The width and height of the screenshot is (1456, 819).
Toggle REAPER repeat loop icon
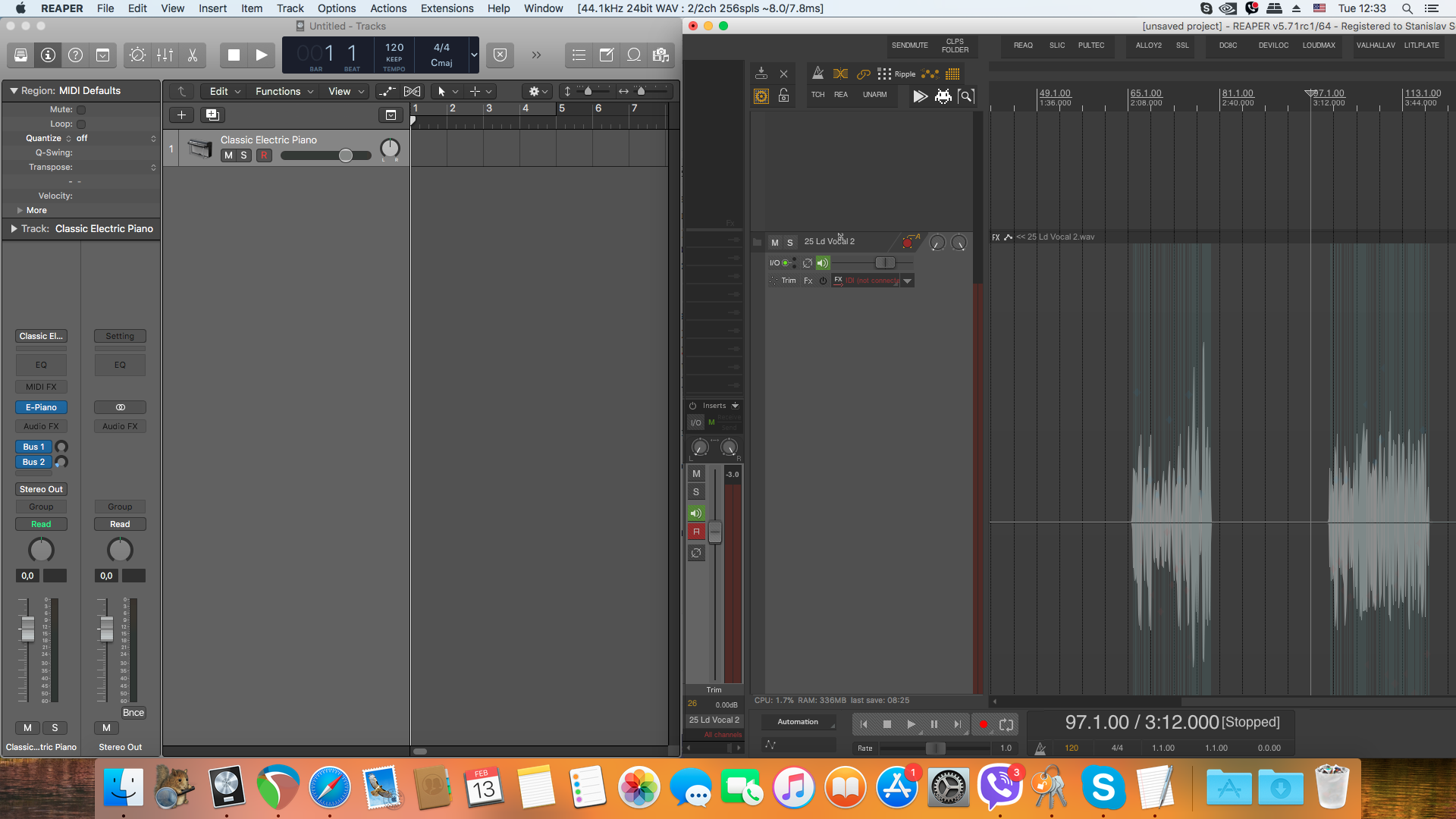(x=1006, y=724)
